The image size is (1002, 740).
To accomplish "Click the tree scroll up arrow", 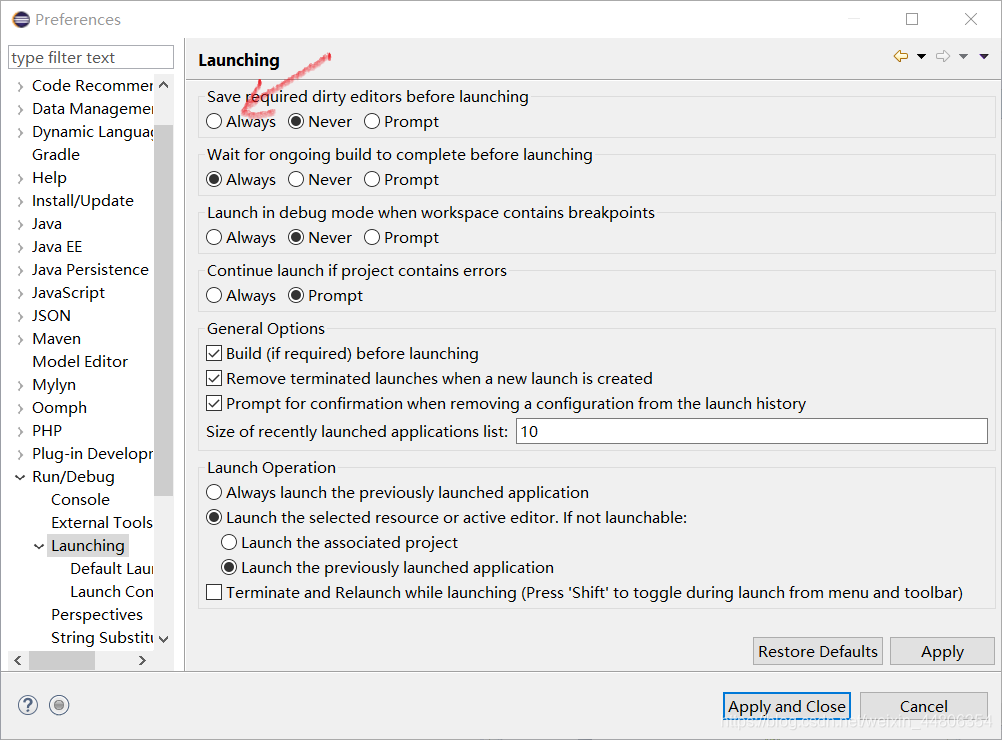I will (164, 85).
